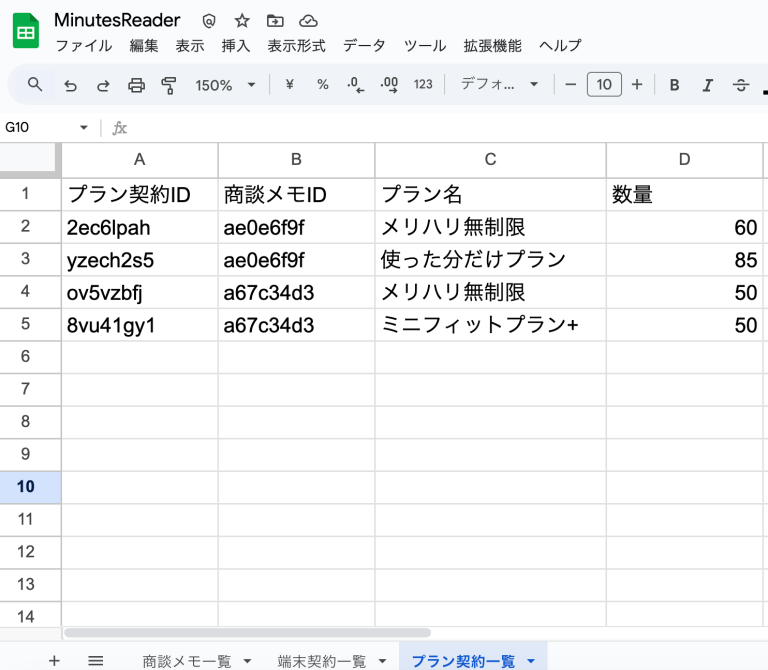Open more number formats (123)
This screenshot has width=768, height=670.
423,85
